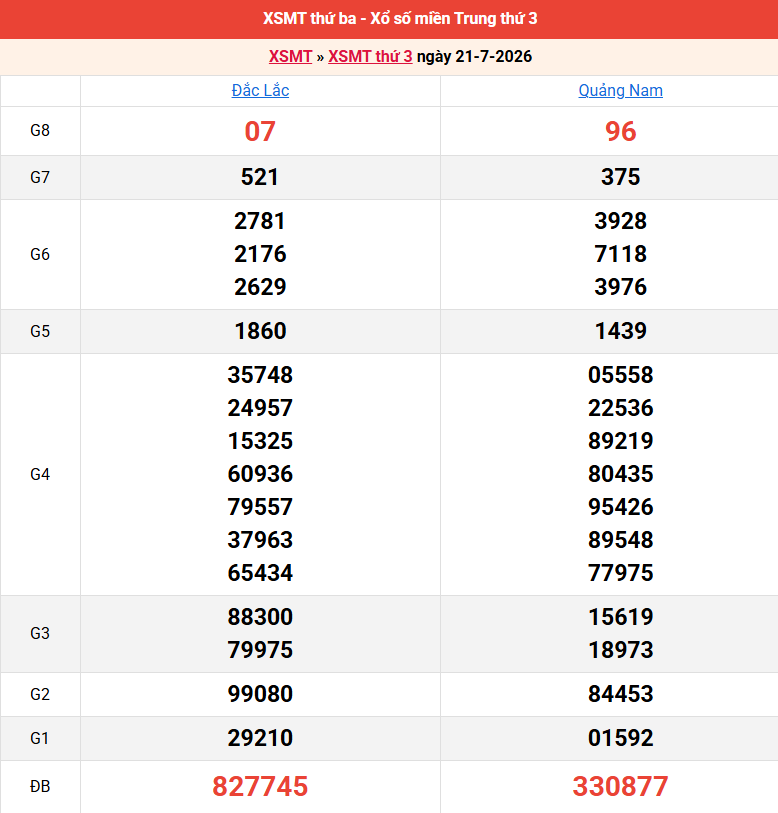Click G6 number 2629
The width and height of the screenshot is (778, 813).
pos(260,287)
